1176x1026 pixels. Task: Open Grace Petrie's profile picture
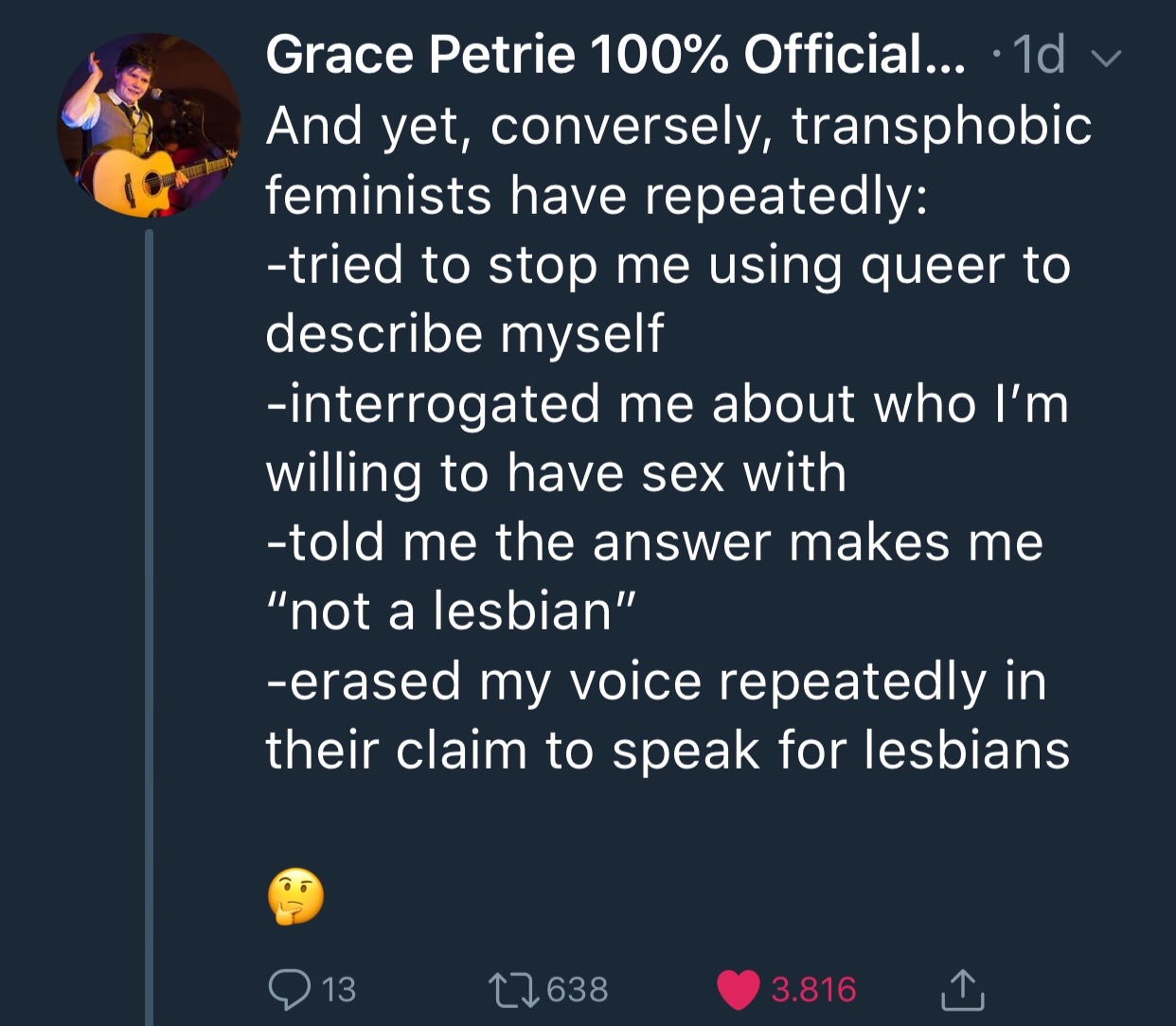(149, 126)
